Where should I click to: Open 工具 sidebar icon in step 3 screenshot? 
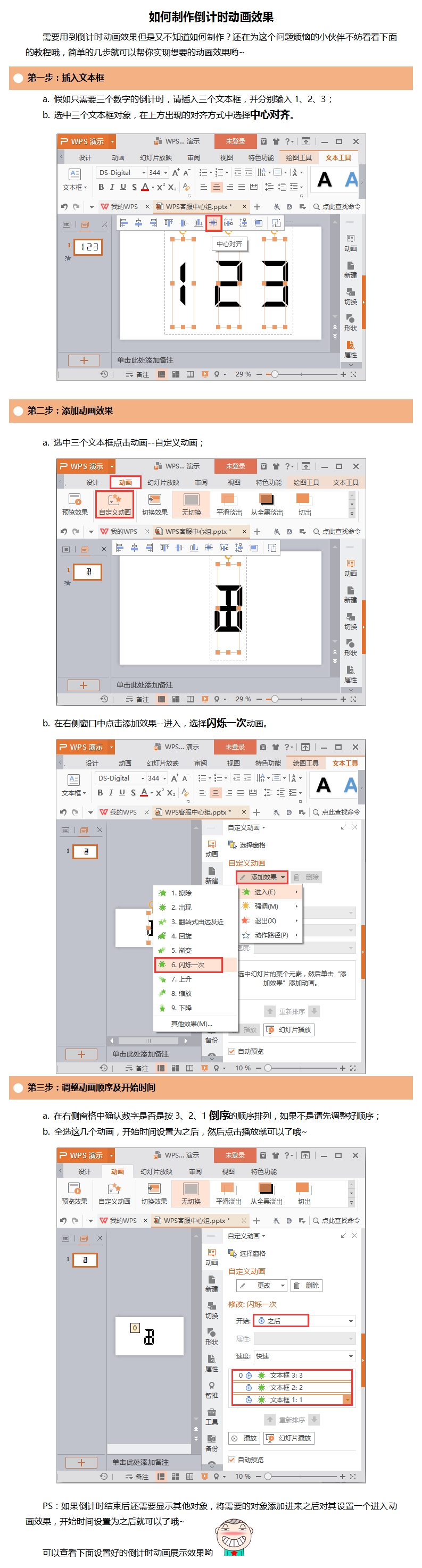[x=211, y=1416]
